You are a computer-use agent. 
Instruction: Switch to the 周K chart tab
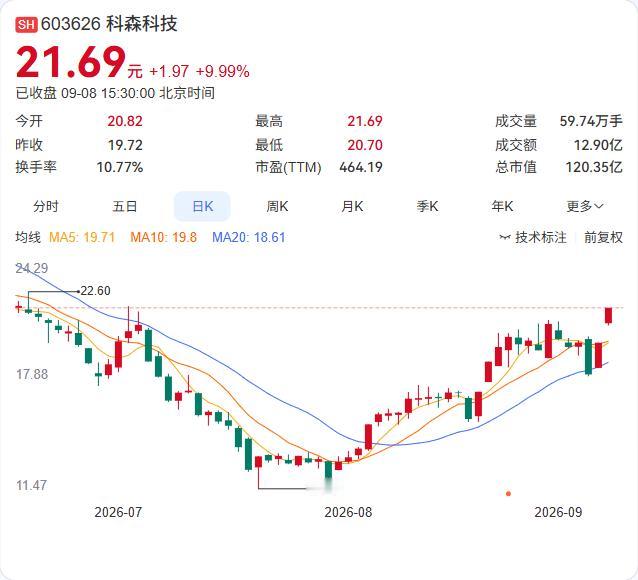(x=277, y=206)
